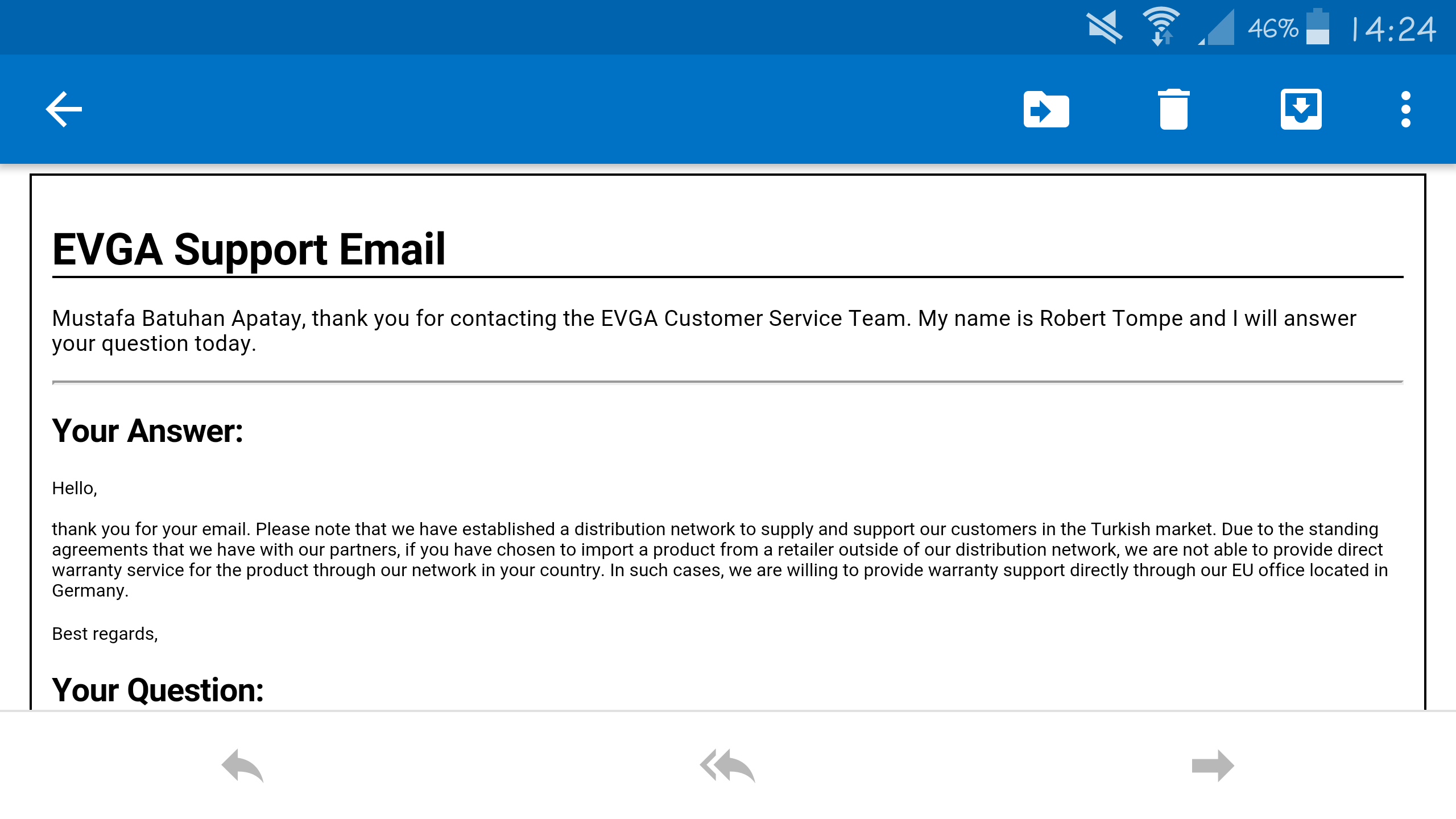The height and width of the screenshot is (819, 1456).
Task: Tap the Mustafa Batuhan Apatay greeting paragraph
Action: tap(704, 331)
